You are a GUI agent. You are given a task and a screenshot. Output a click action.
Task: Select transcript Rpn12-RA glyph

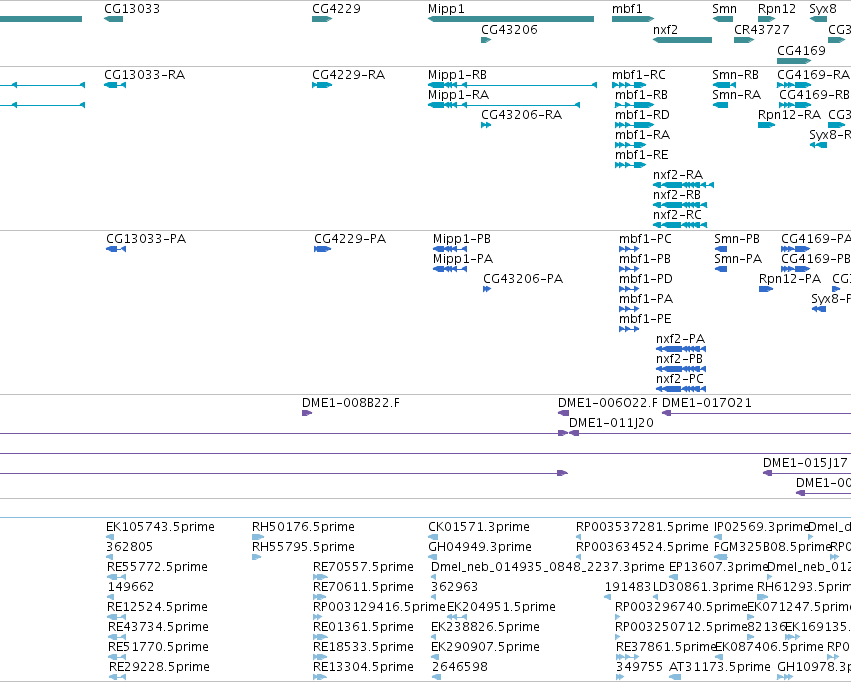(x=767, y=125)
